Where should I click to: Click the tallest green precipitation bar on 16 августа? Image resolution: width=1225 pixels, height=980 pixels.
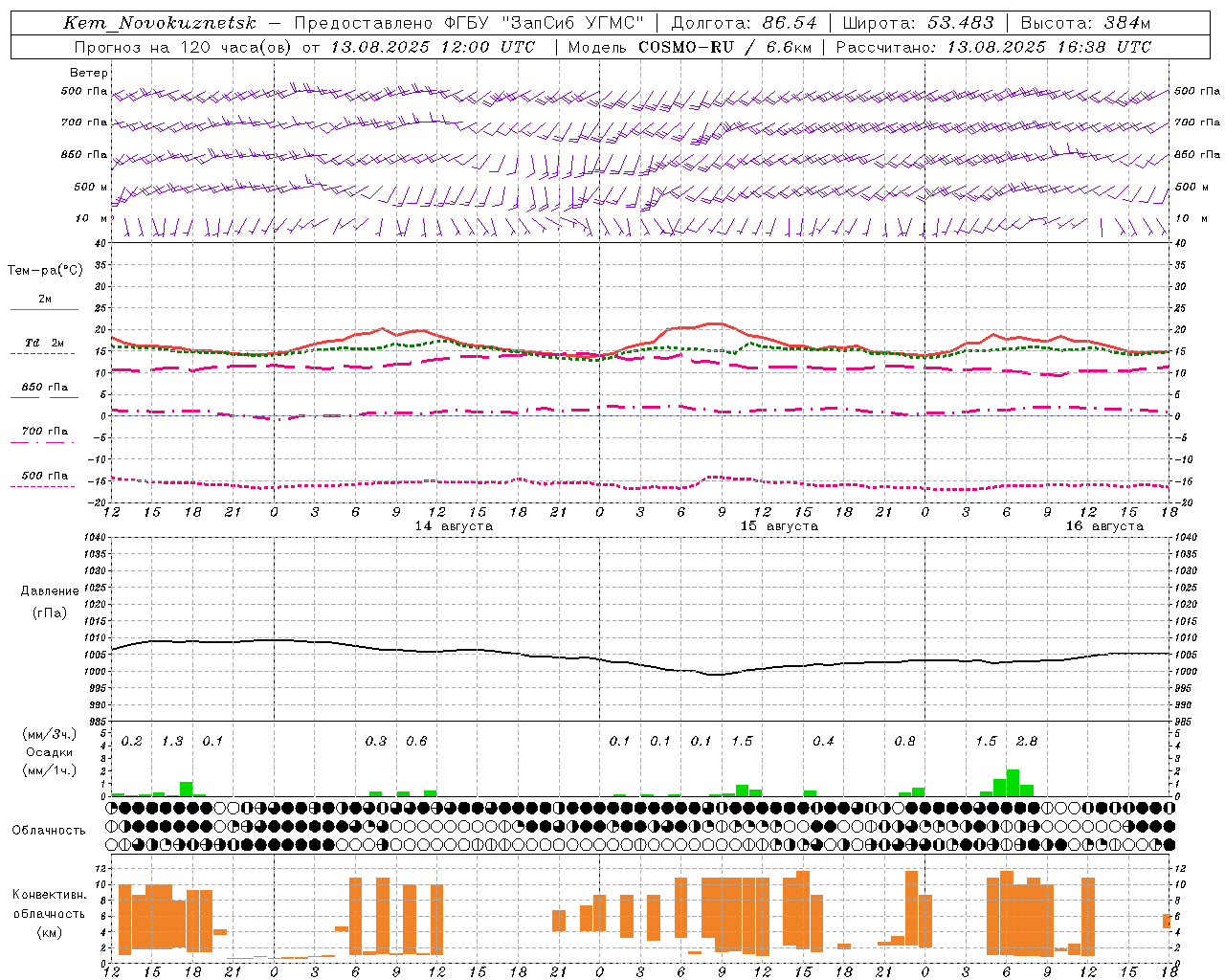tap(1013, 783)
